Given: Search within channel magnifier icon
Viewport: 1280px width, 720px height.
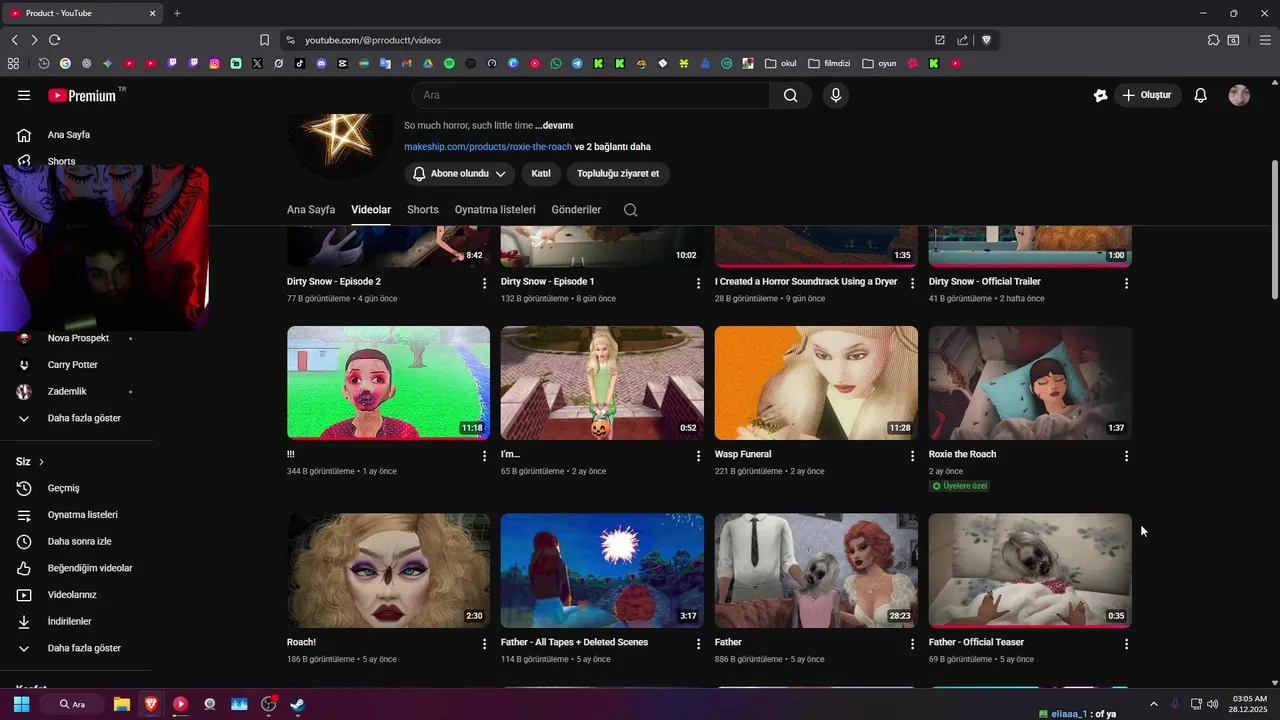Looking at the screenshot, I should [x=630, y=210].
